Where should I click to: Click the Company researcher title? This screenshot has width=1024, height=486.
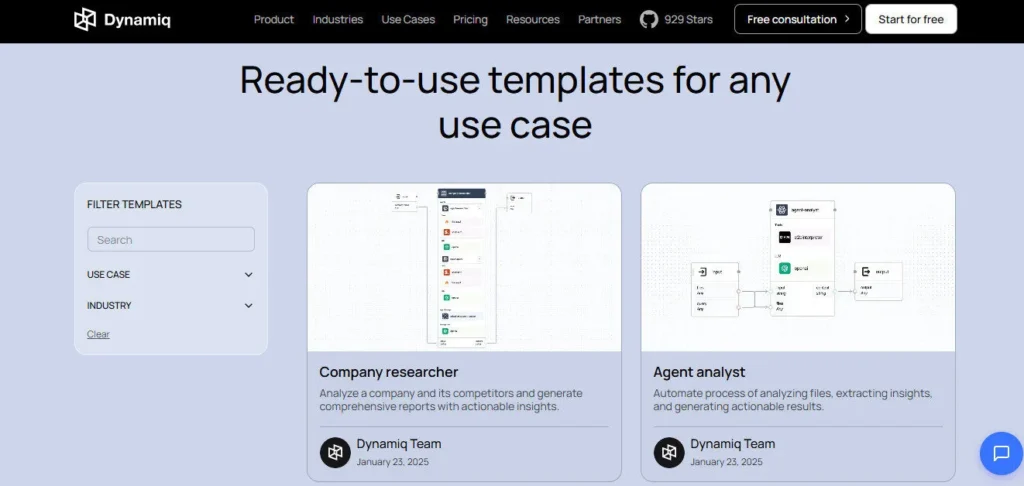(x=389, y=372)
